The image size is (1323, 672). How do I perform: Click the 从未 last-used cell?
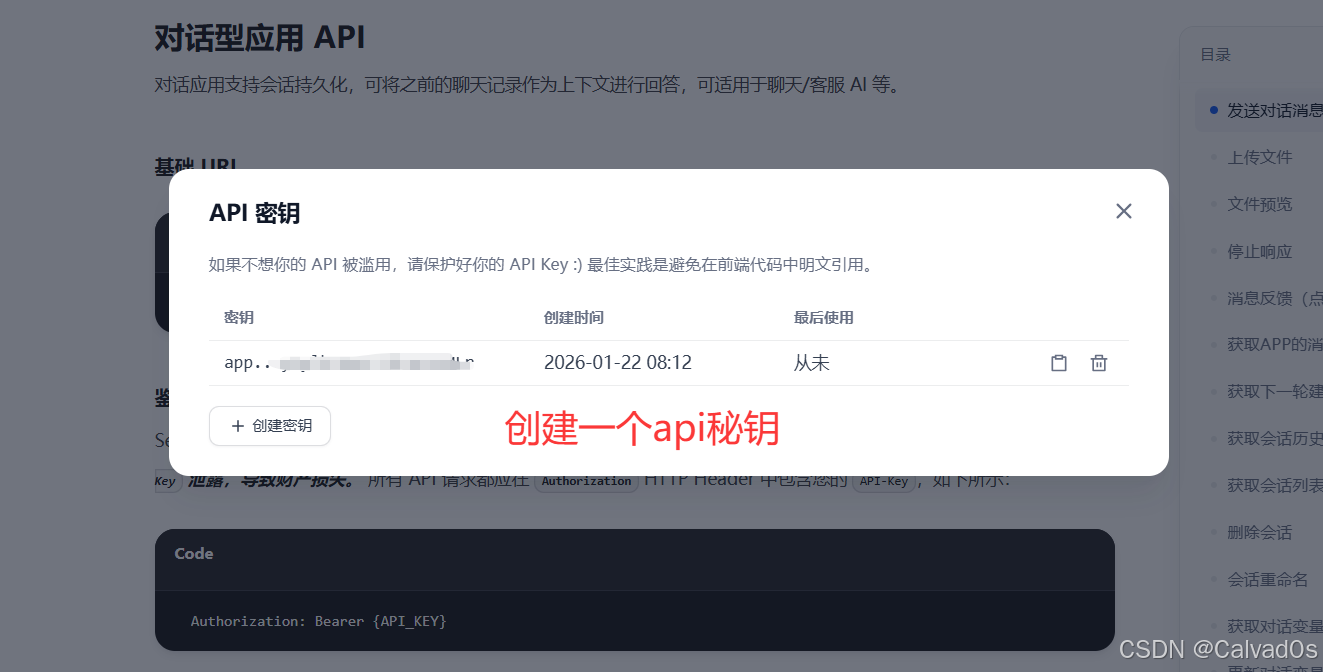(x=812, y=363)
